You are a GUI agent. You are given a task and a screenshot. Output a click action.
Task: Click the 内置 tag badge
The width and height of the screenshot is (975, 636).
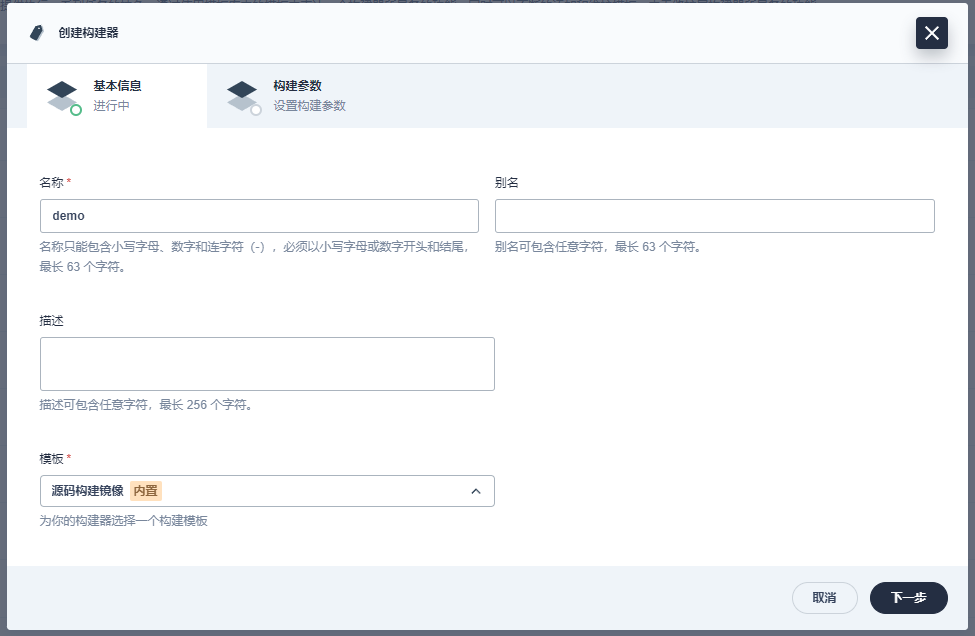coord(146,491)
